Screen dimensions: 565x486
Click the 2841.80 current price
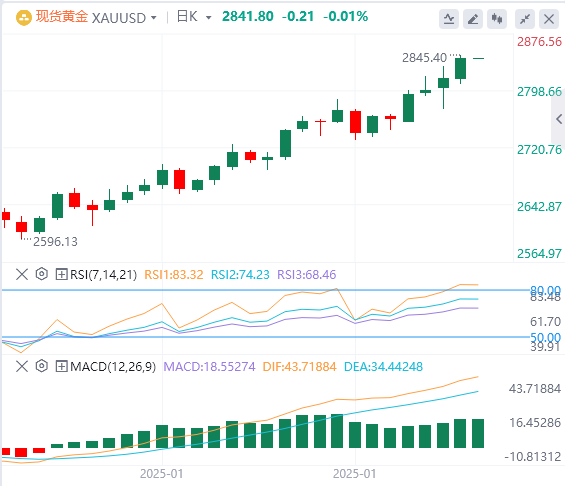click(248, 17)
